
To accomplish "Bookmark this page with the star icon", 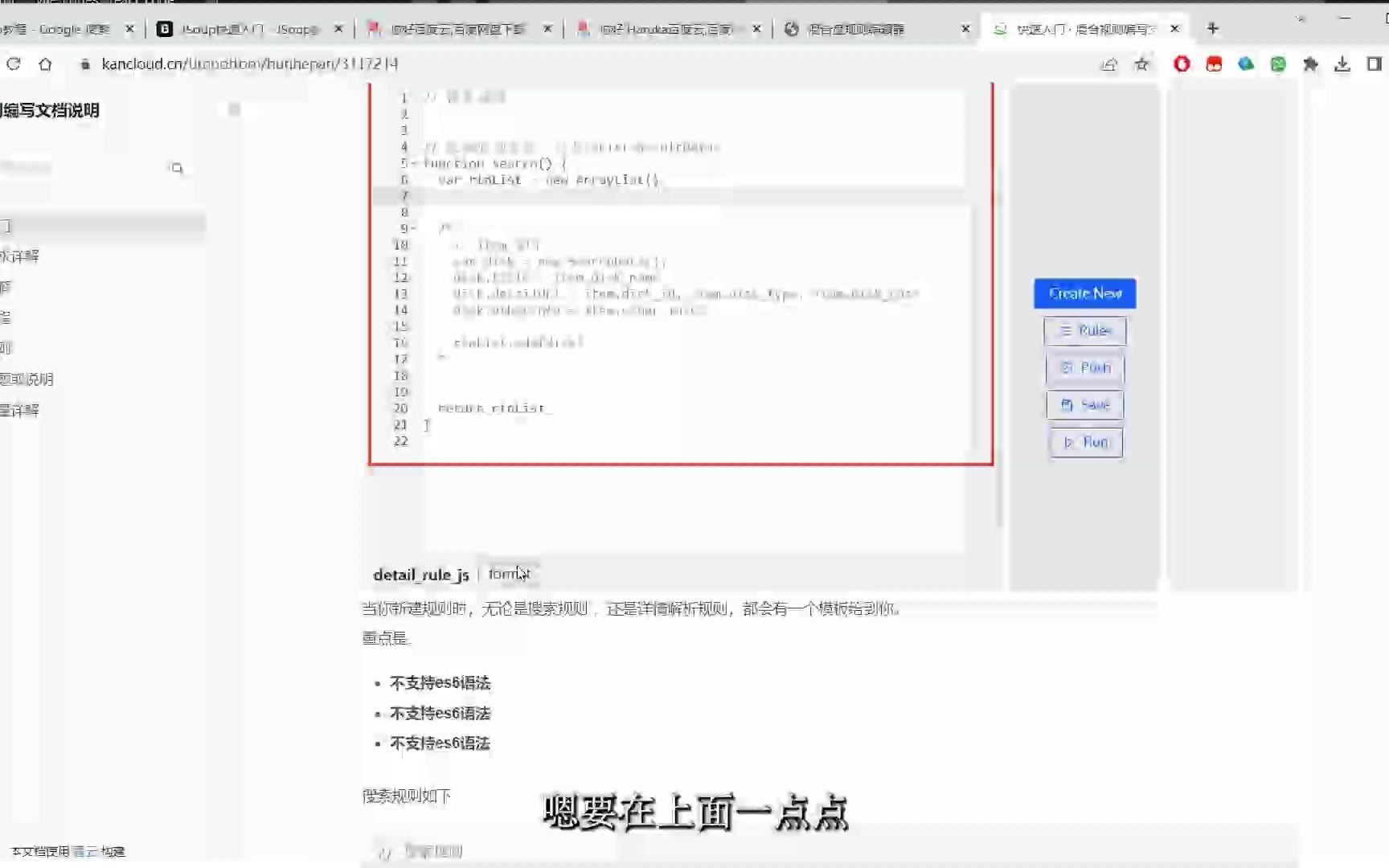I will coord(1141,64).
